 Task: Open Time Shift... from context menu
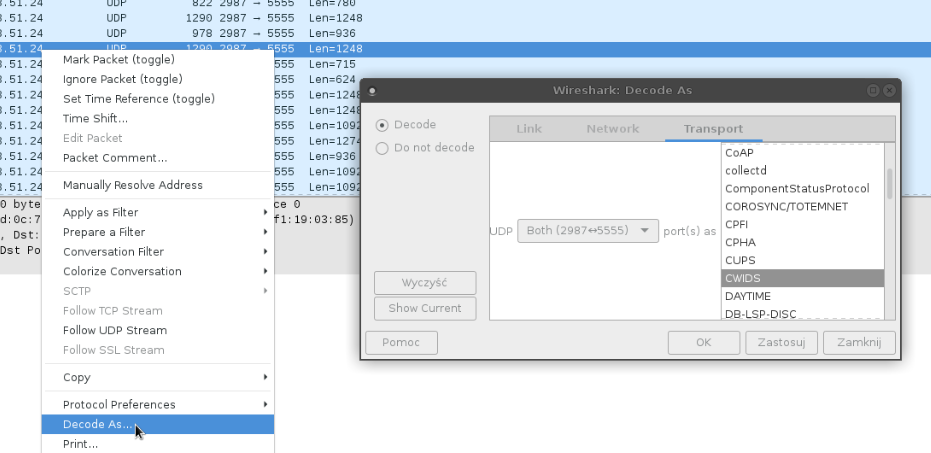click(x=157, y=118)
